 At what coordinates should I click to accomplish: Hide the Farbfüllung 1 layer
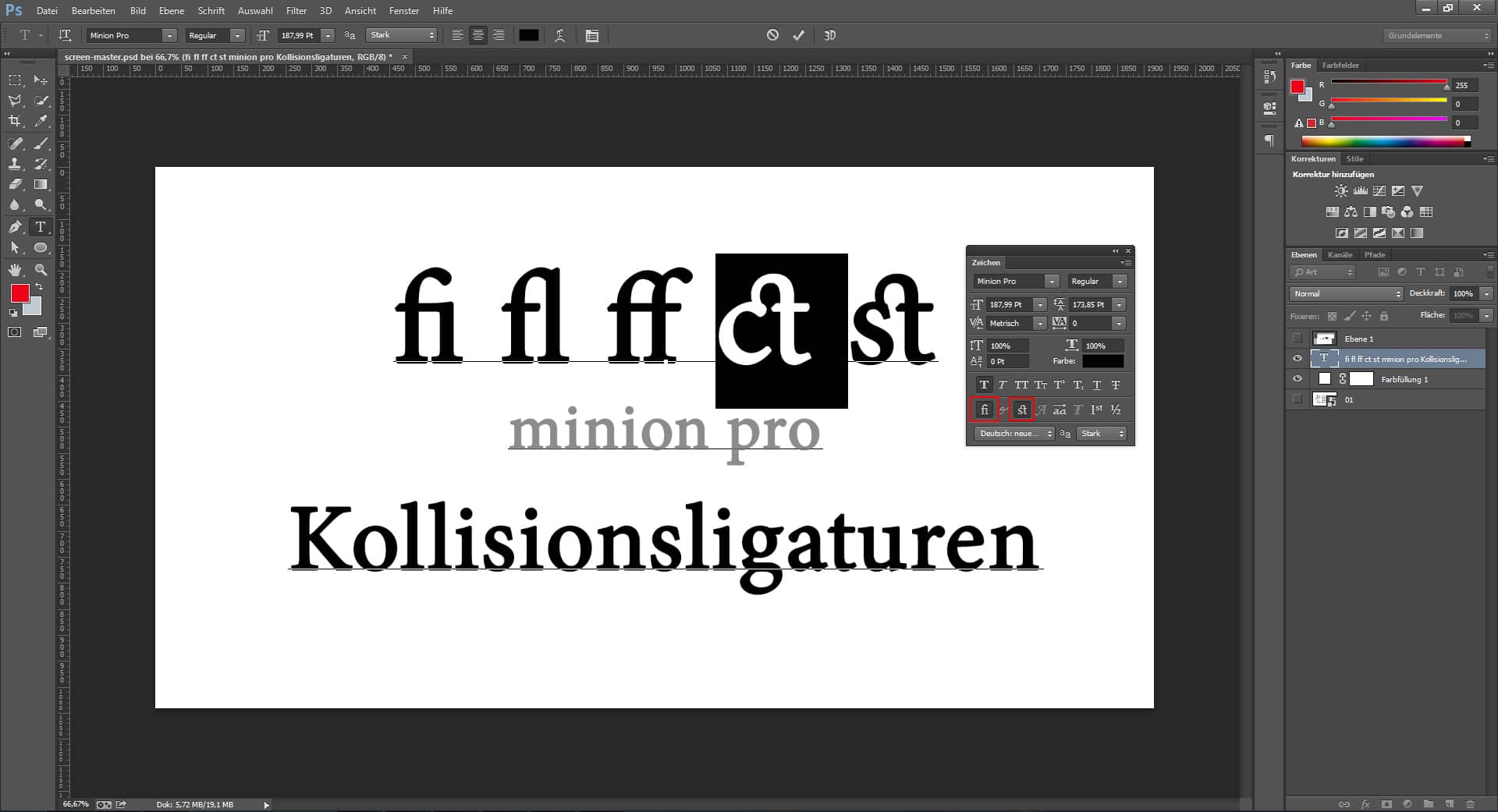1297,379
